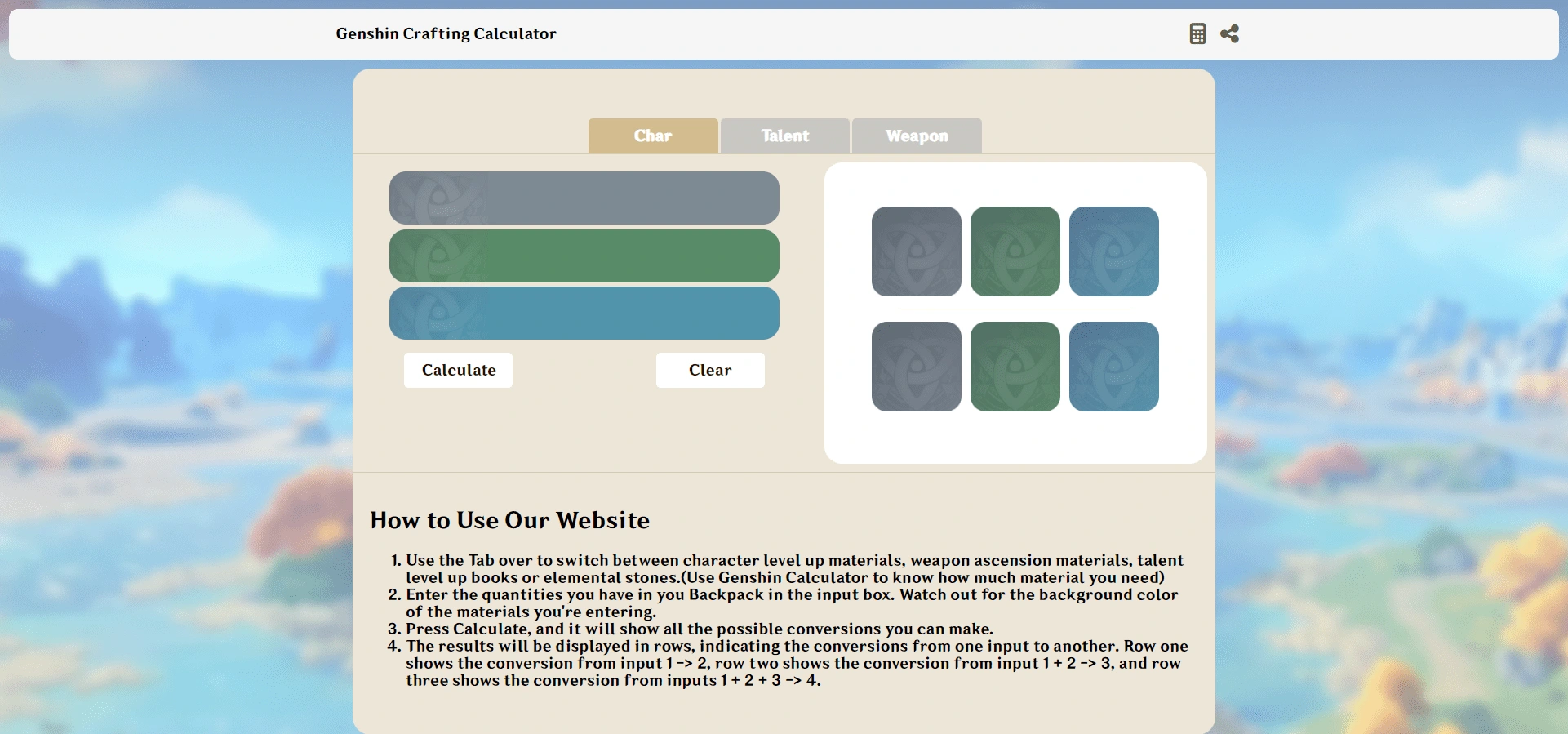Select the gray material tile in top row
1568x734 pixels.
(x=917, y=251)
